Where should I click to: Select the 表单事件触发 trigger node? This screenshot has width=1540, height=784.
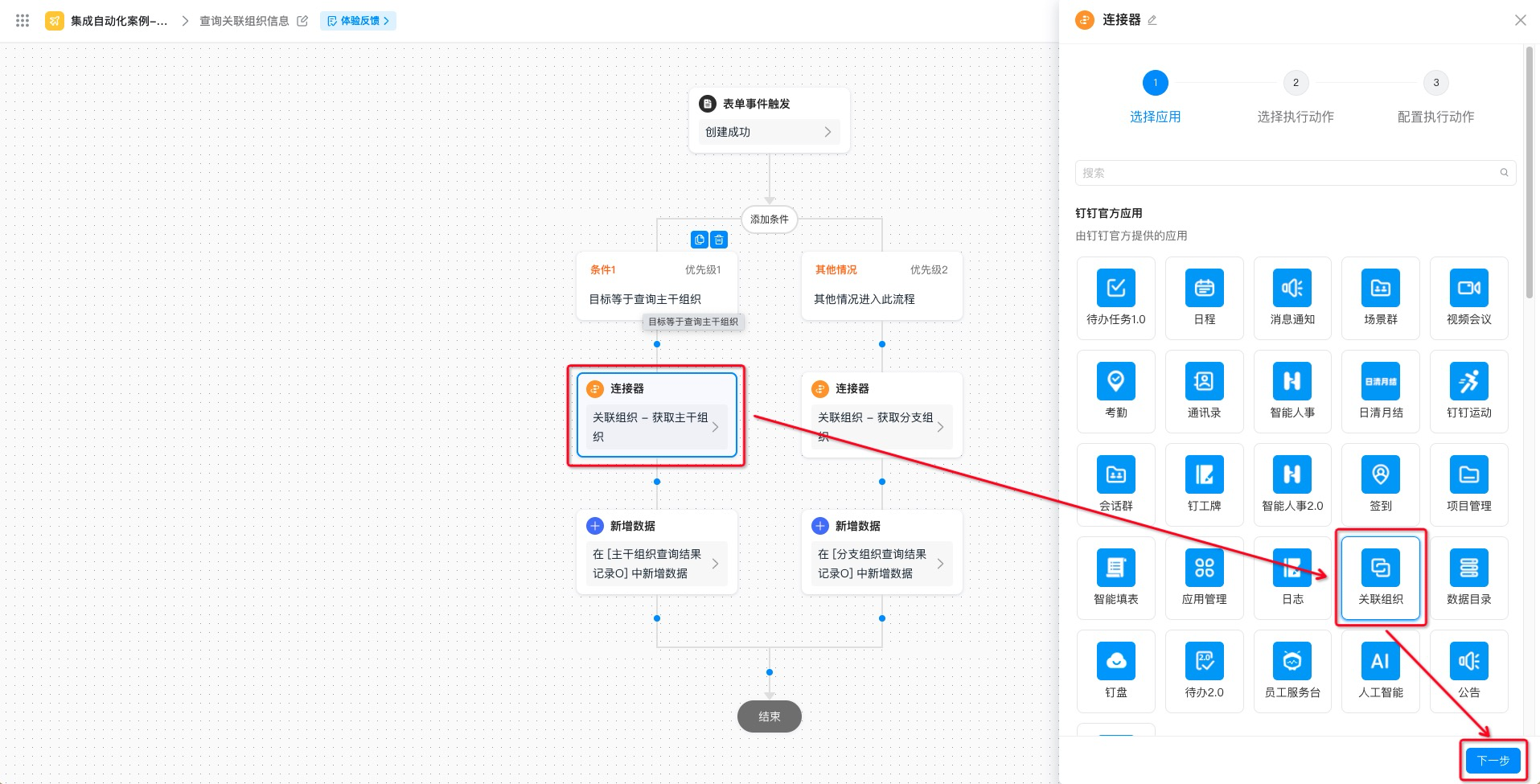coord(770,121)
